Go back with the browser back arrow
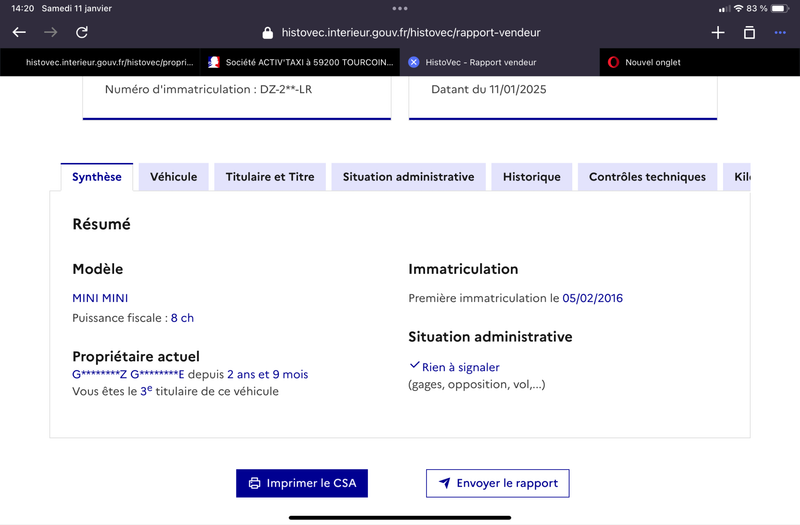 pyautogui.click(x=19, y=33)
